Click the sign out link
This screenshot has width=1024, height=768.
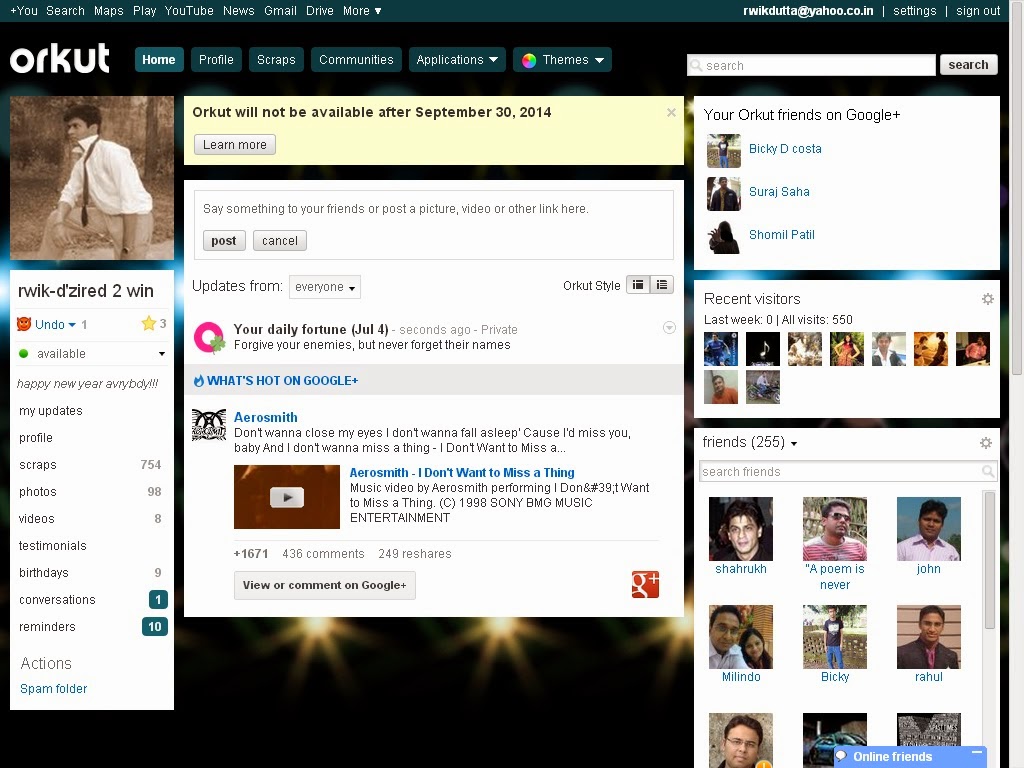point(978,10)
